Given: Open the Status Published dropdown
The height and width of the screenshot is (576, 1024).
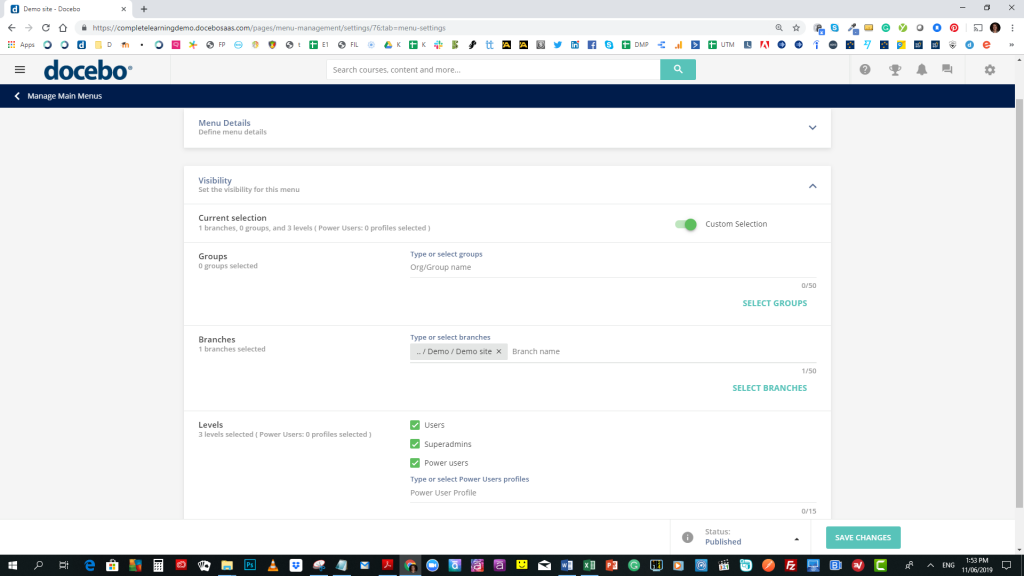Looking at the screenshot, I should pyautogui.click(x=795, y=537).
